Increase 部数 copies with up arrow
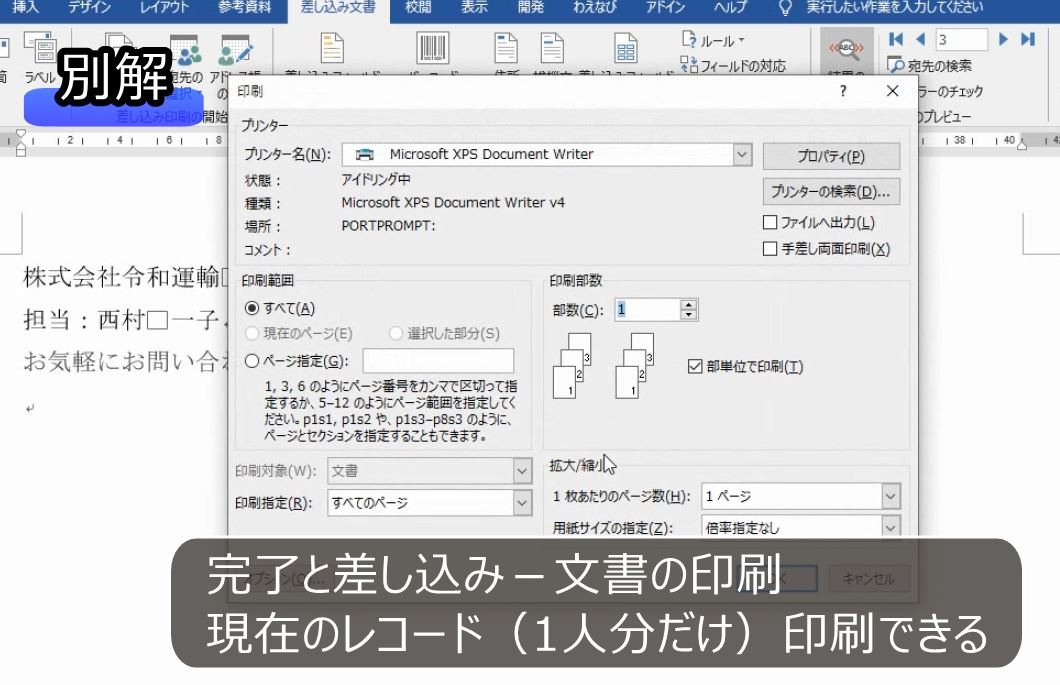This screenshot has height=685, width=1060. [688, 304]
